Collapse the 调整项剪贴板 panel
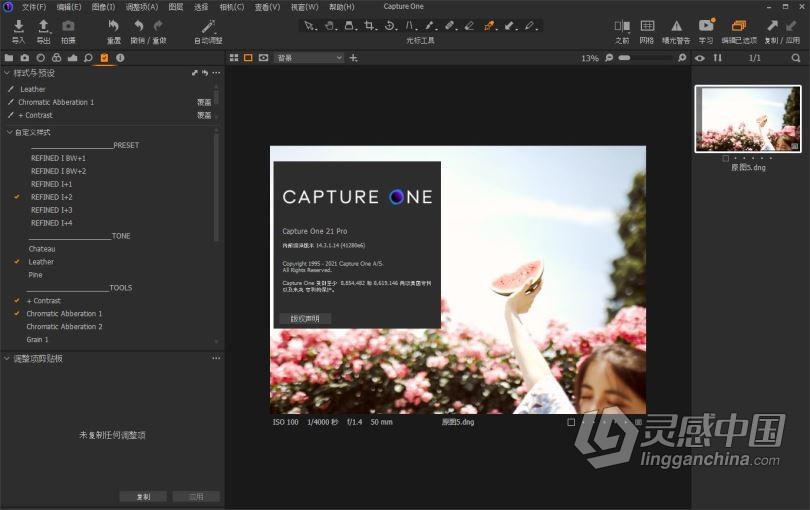Viewport: 810px width, 510px height. [x=7, y=358]
